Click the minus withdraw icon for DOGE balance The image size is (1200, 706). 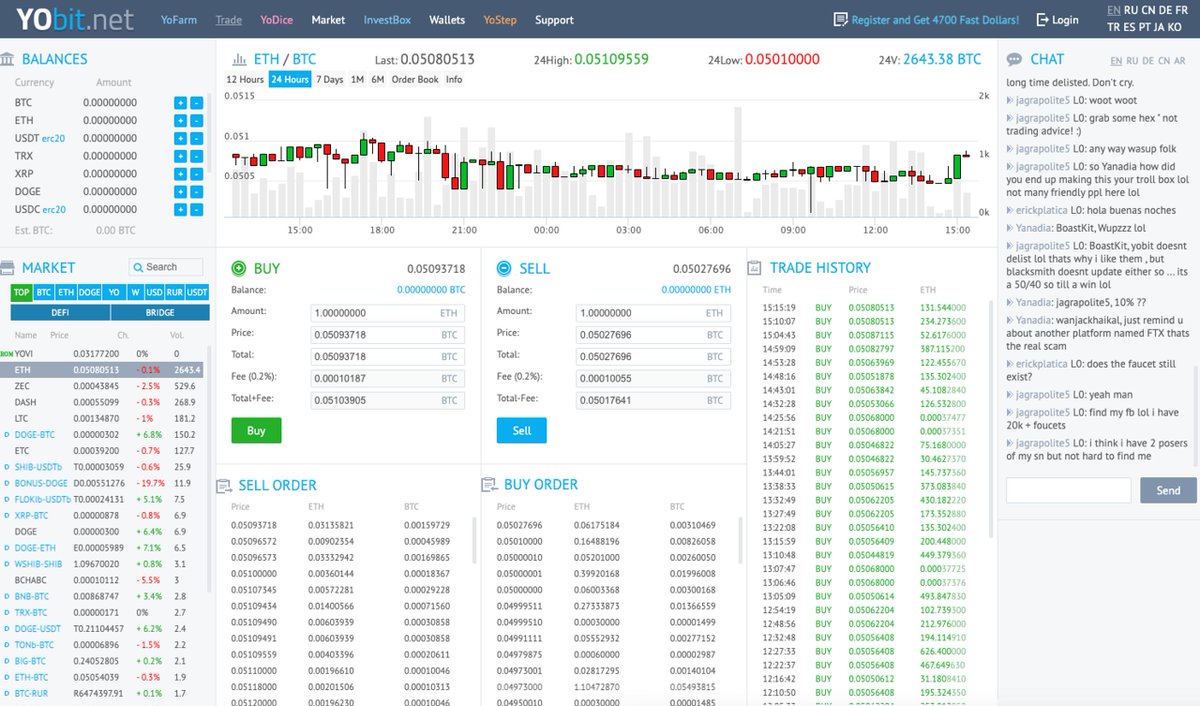coord(196,192)
